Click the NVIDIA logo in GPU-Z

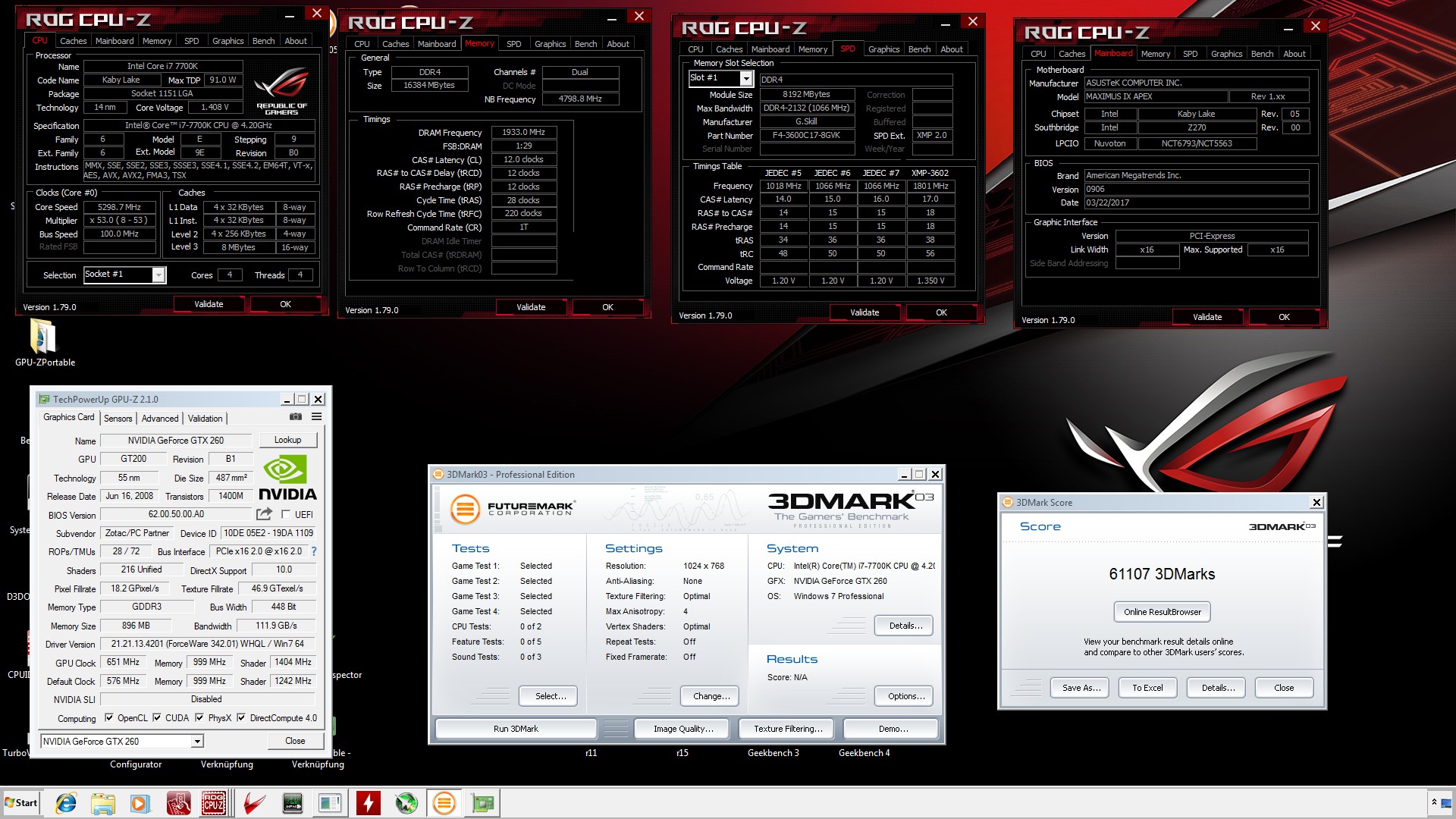[287, 478]
